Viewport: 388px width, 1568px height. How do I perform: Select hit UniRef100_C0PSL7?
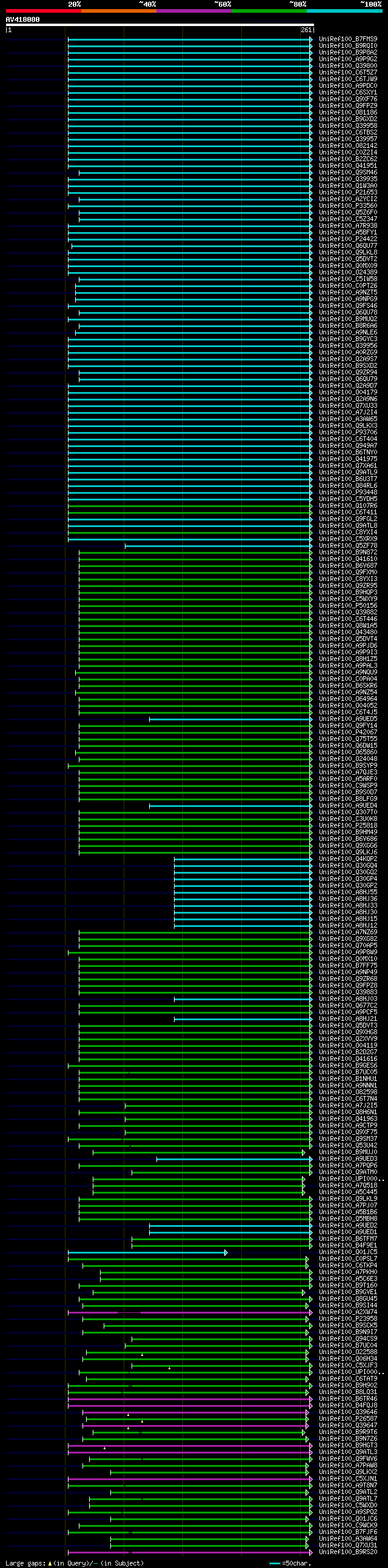tap(348, 1259)
